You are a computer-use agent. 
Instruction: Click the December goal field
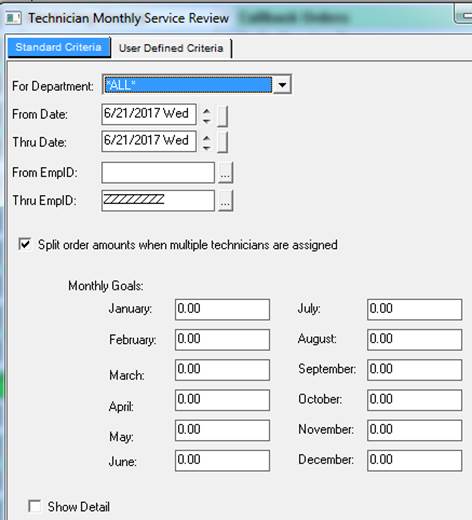tap(415, 461)
